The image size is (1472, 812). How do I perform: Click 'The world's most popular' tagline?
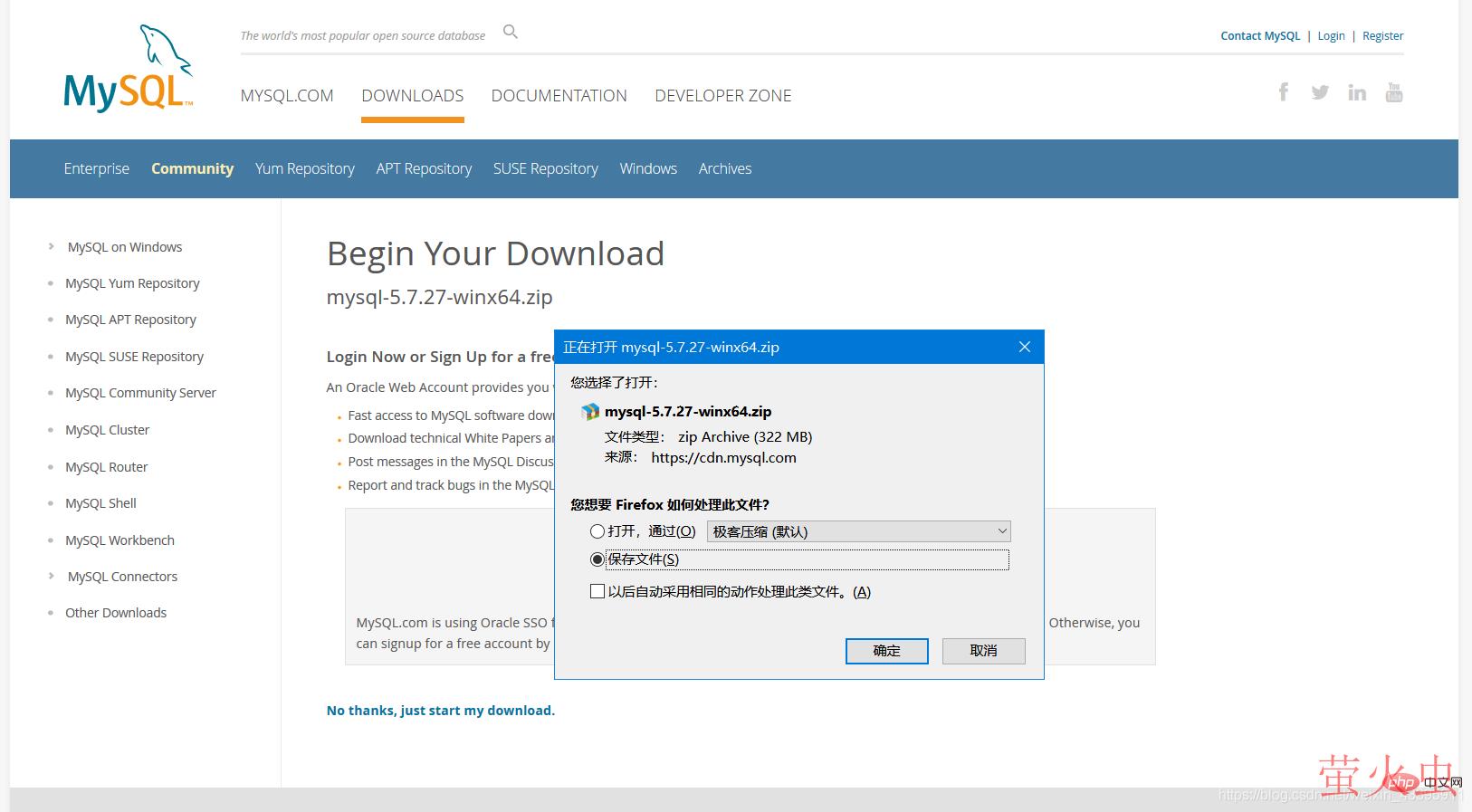click(363, 36)
